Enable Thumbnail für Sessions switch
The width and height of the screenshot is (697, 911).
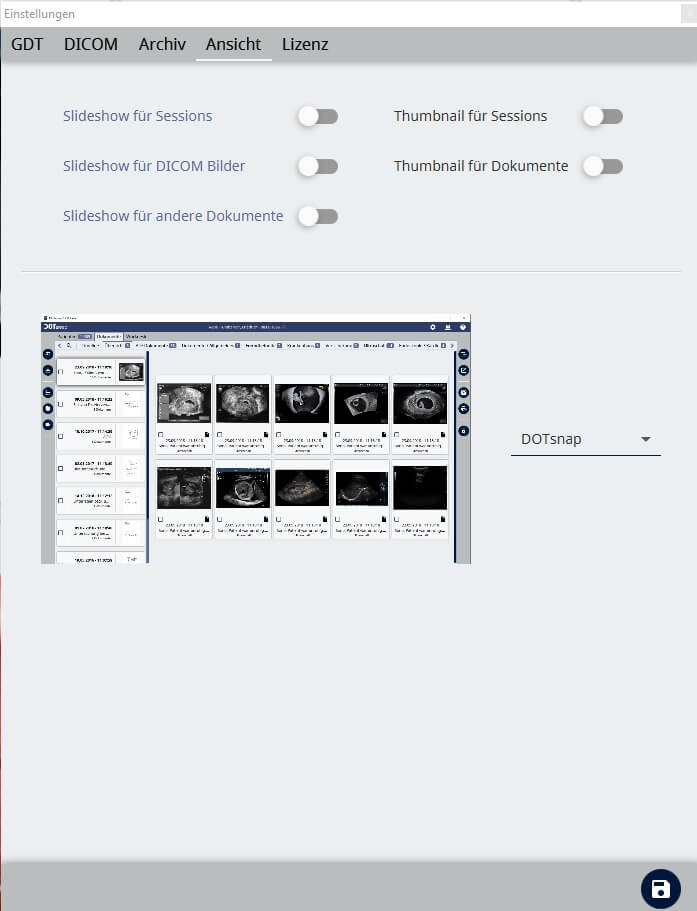pyautogui.click(x=603, y=116)
